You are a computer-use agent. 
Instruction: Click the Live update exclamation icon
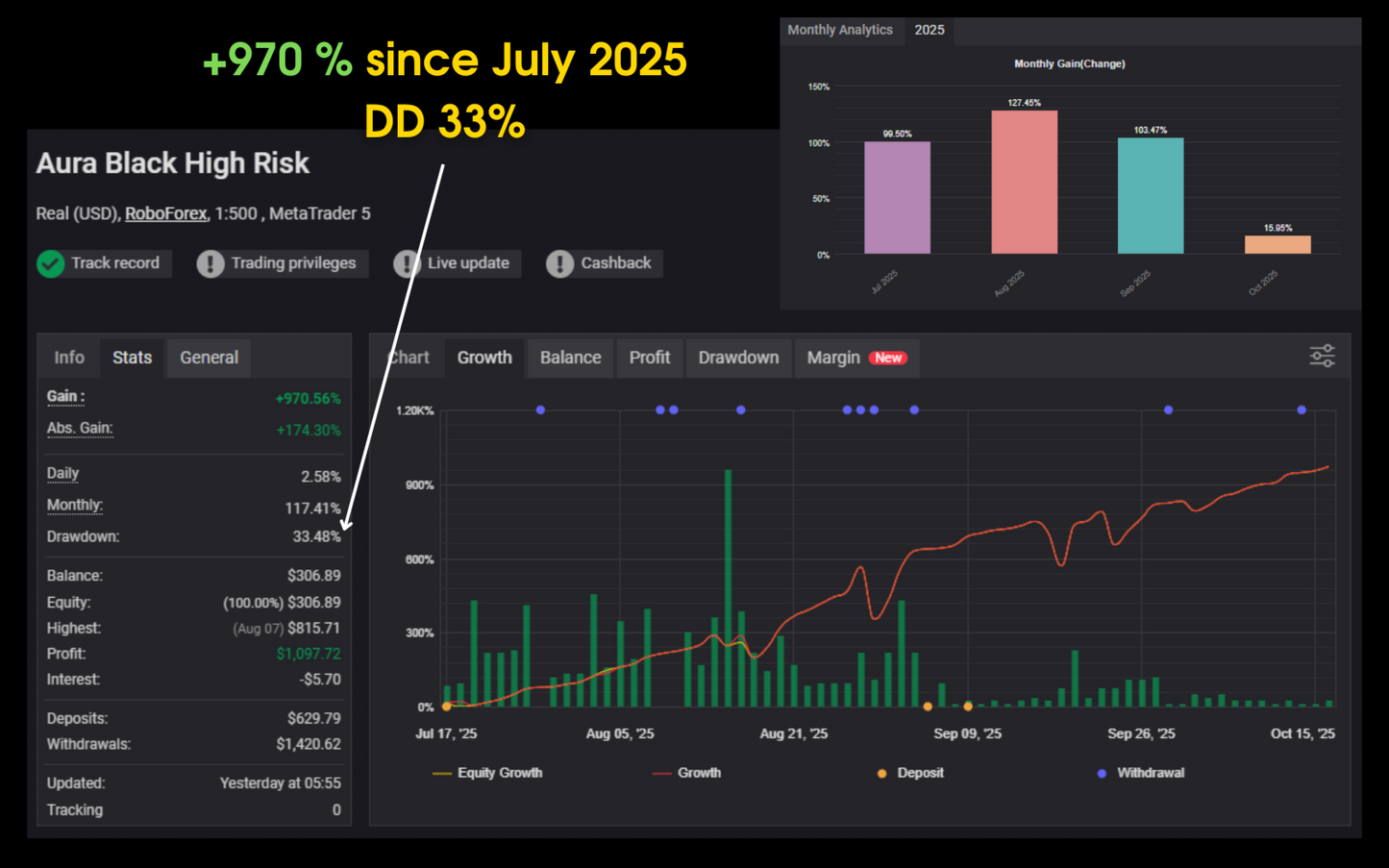click(407, 263)
